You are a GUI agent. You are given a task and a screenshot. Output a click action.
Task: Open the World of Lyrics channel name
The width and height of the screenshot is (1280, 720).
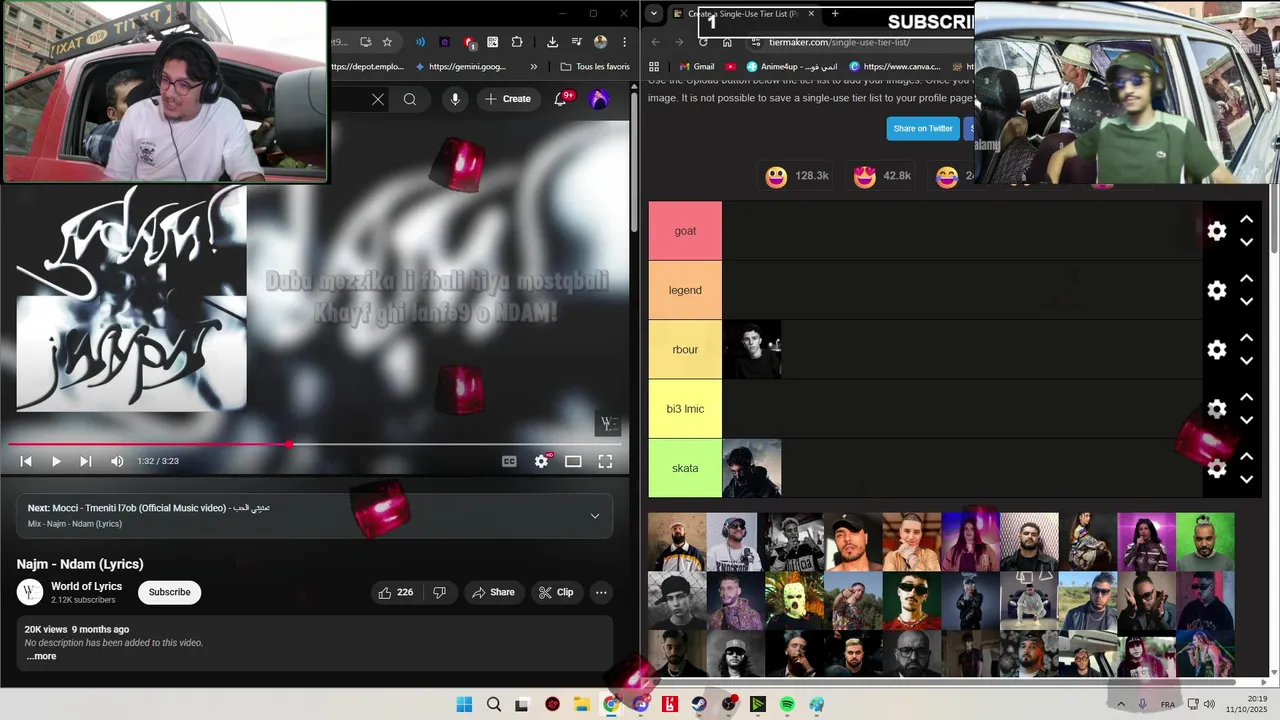tap(87, 586)
